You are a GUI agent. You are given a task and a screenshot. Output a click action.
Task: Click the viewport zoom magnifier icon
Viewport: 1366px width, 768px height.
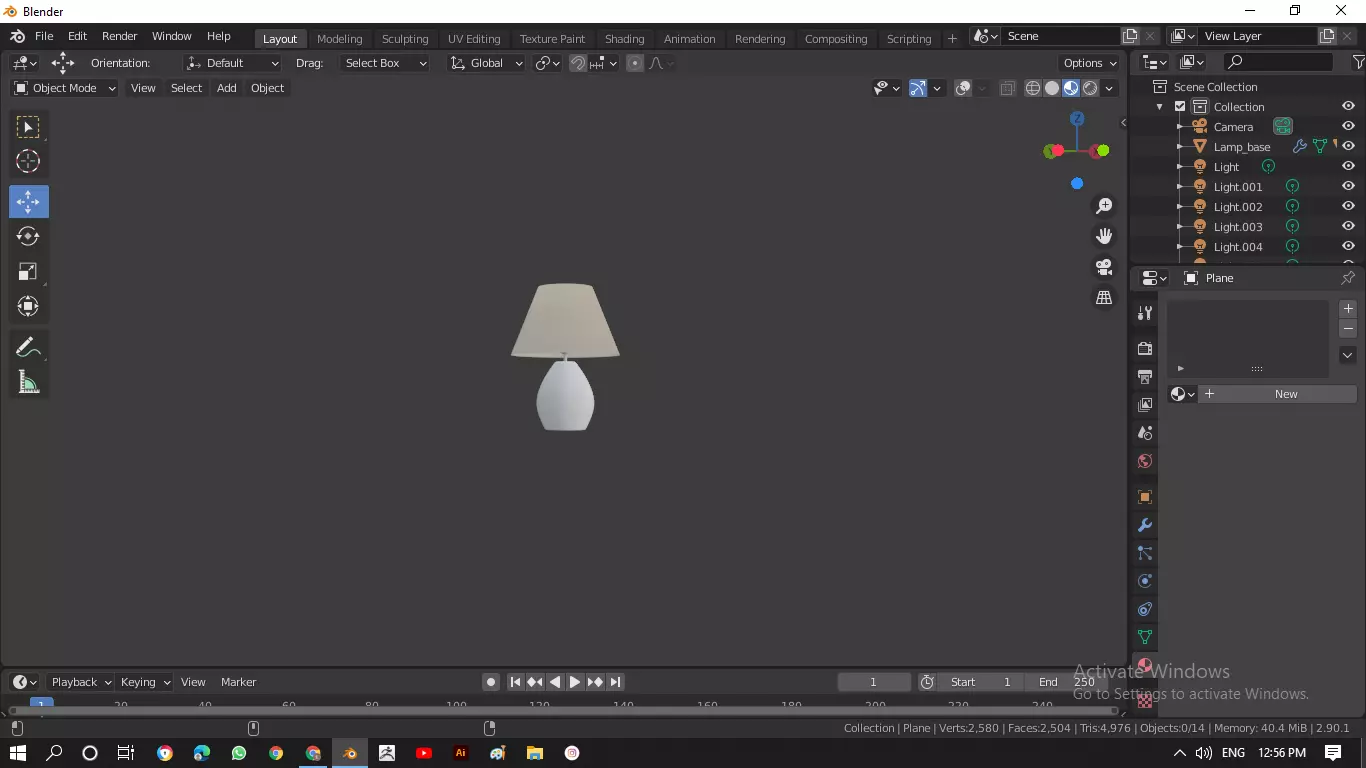pyautogui.click(x=1104, y=206)
